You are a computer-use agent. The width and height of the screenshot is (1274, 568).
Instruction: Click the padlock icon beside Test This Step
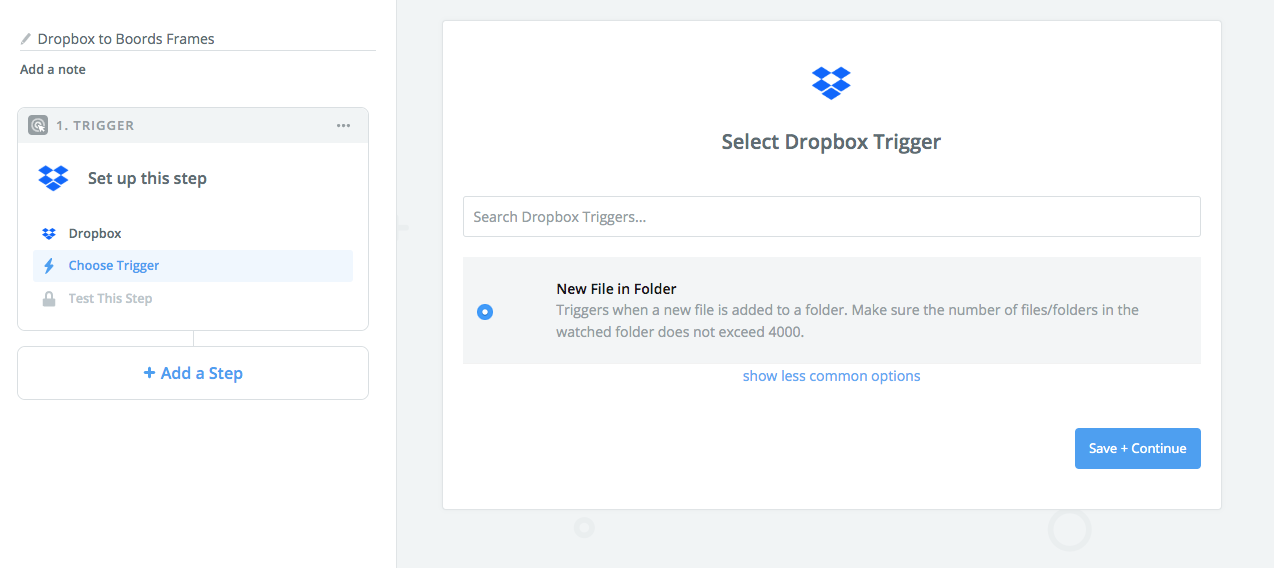tap(49, 298)
